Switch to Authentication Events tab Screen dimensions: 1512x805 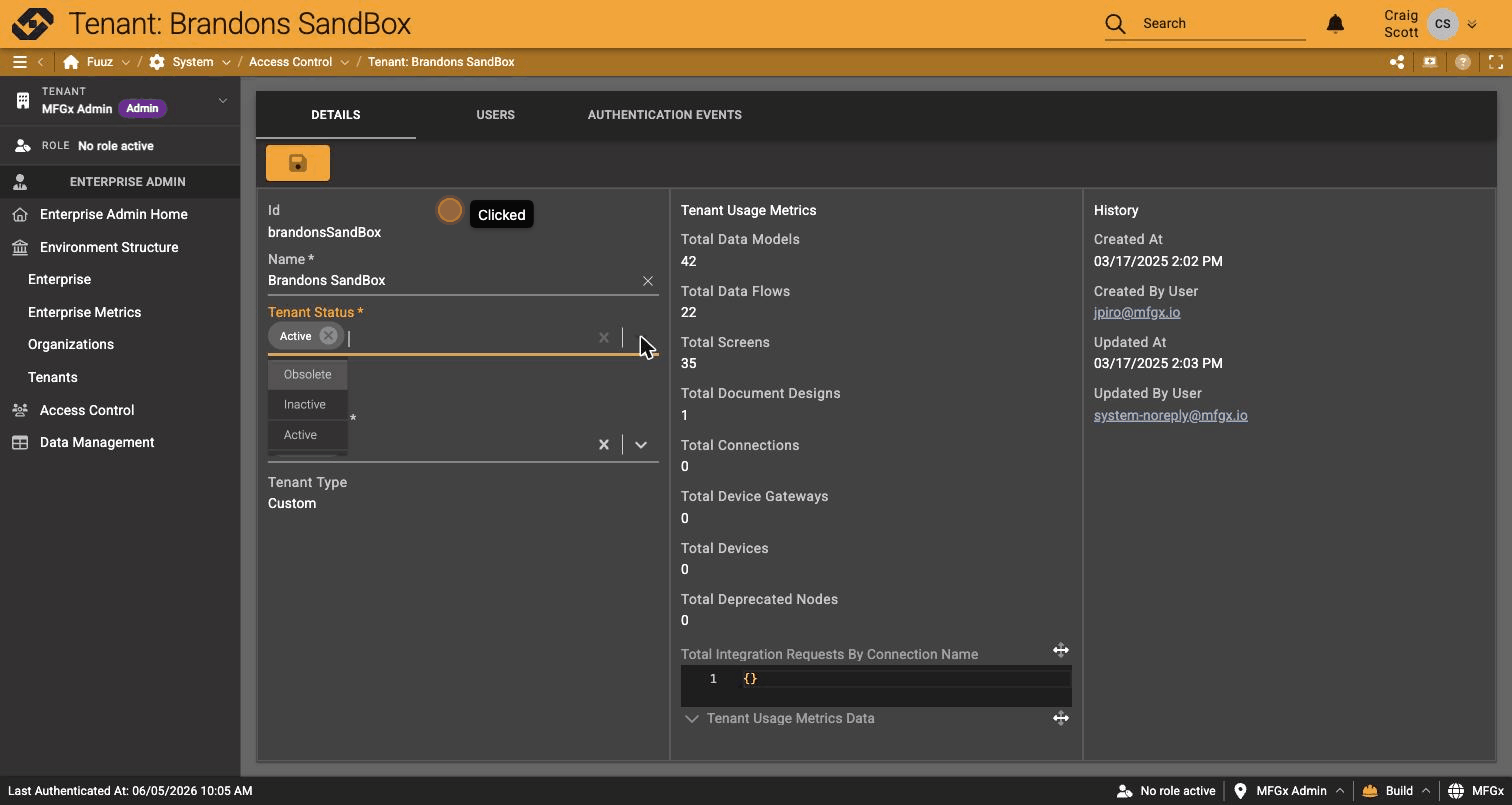[665, 115]
